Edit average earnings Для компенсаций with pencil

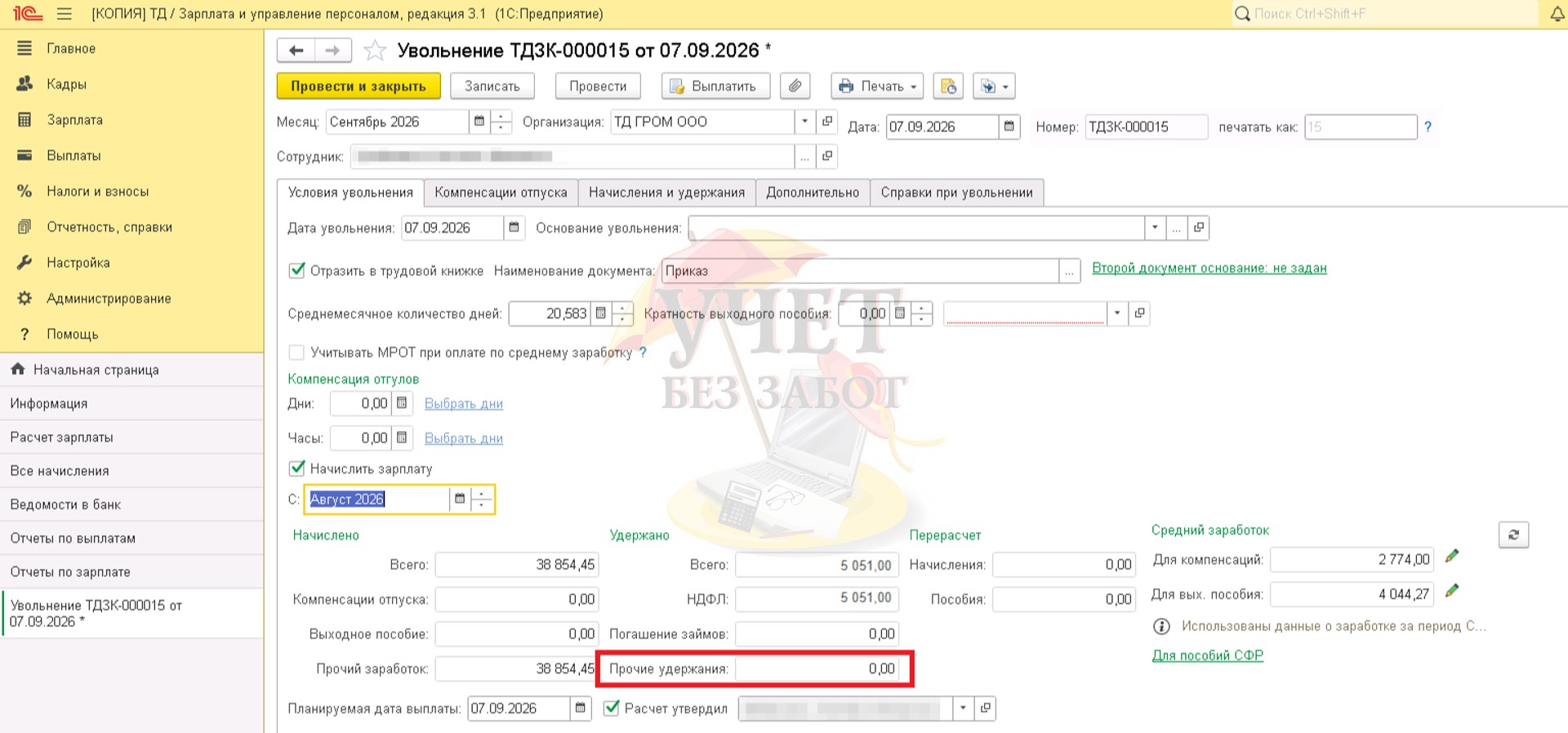[1451, 557]
